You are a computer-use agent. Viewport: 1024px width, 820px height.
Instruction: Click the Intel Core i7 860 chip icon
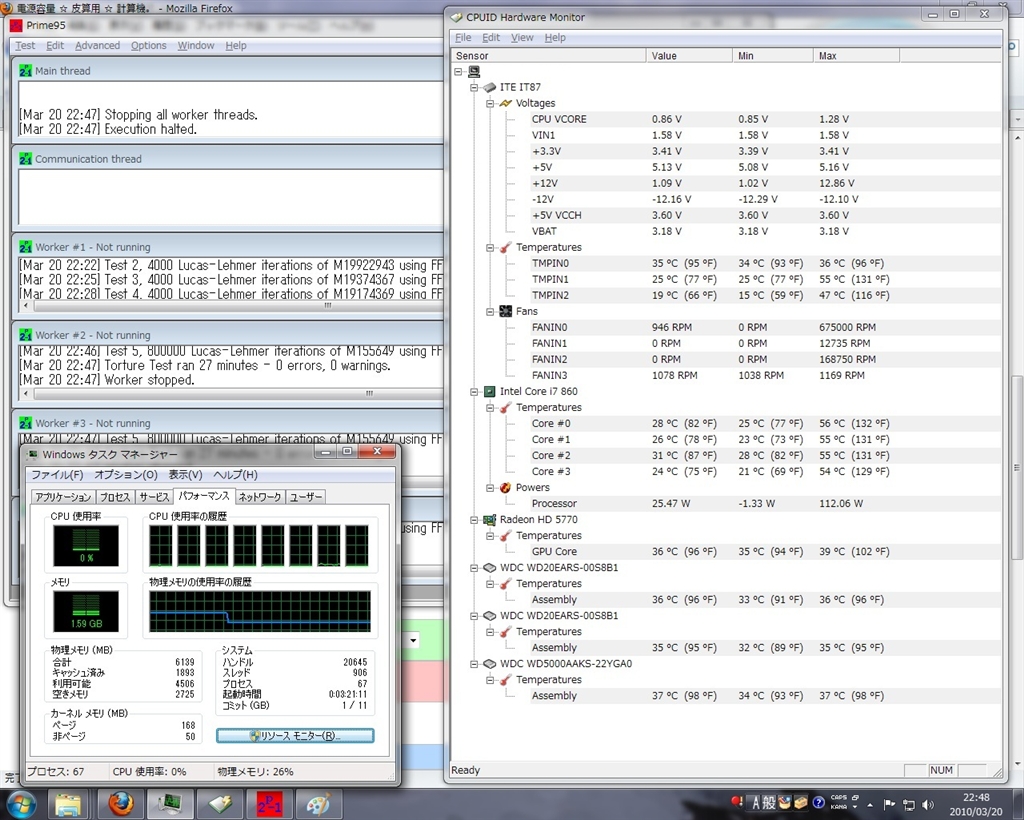[490, 391]
